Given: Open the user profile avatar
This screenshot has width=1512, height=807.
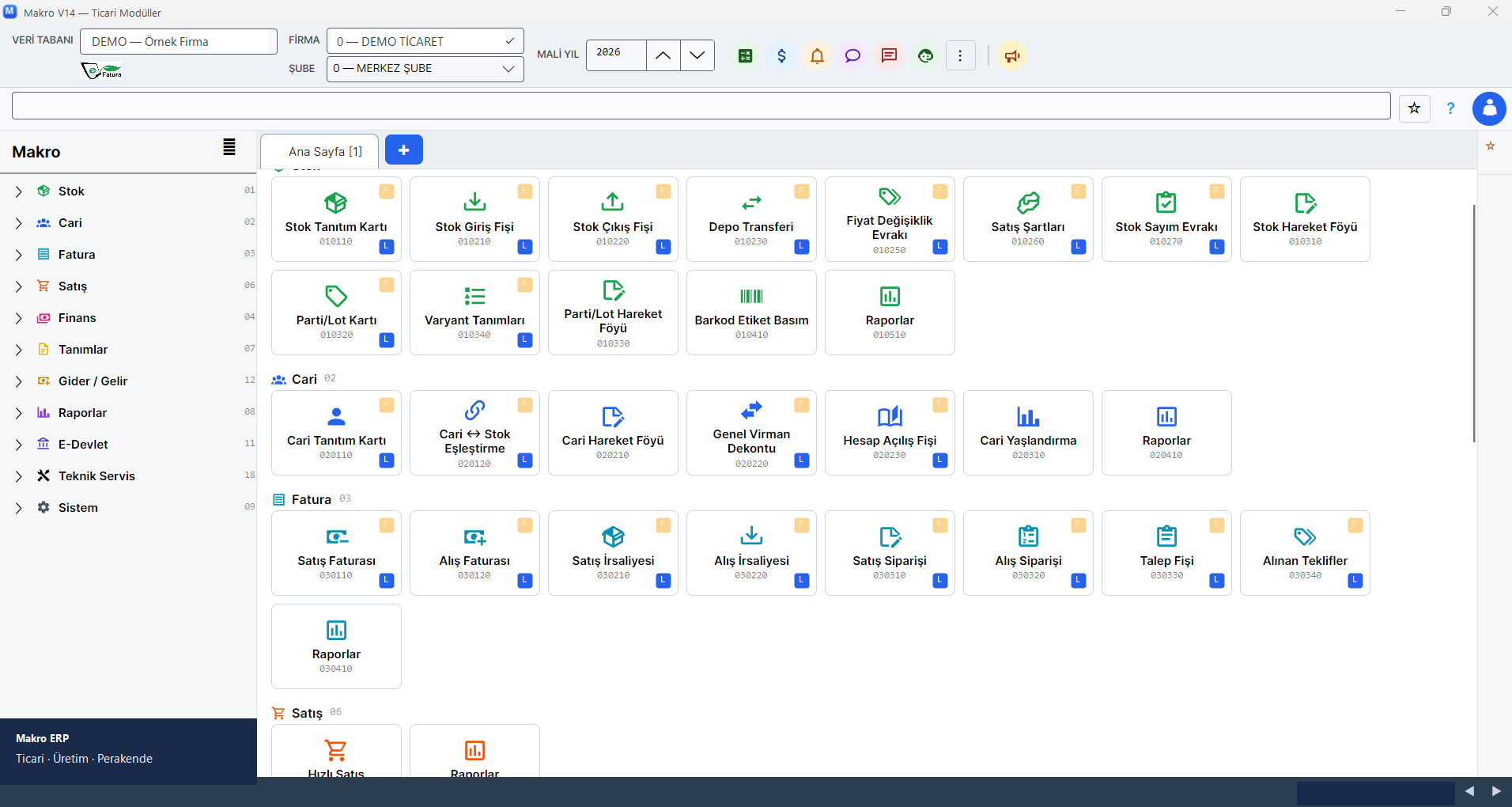Looking at the screenshot, I should pyautogui.click(x=1489, y=108).
